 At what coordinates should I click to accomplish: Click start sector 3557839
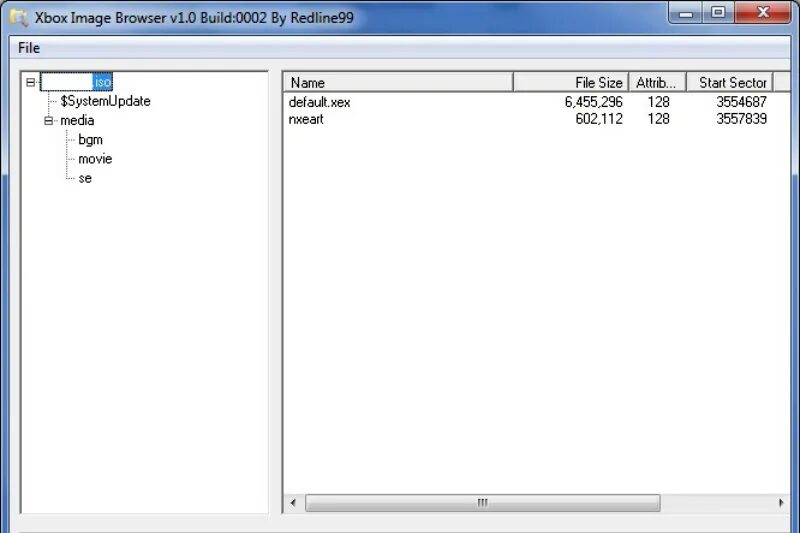click(x=741, y=119)
